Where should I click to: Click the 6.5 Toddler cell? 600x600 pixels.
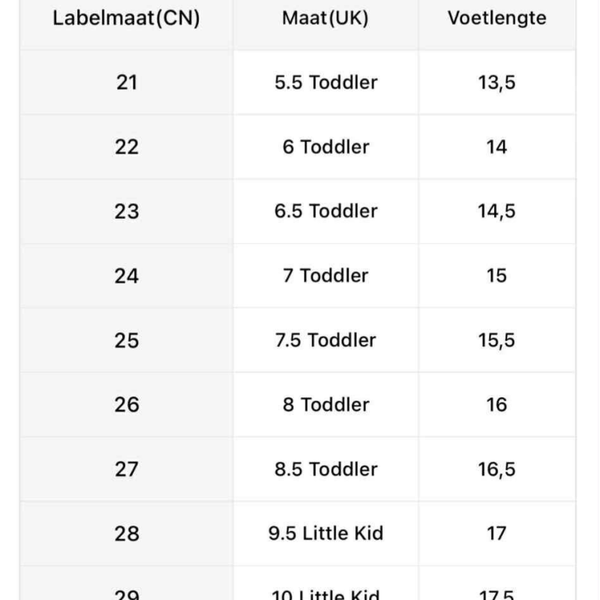coord(326,211)
